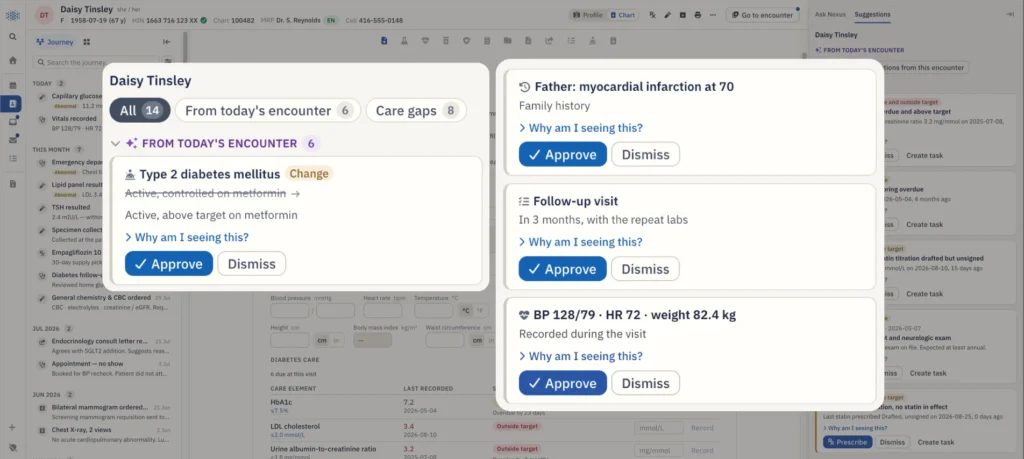The width and height of the screenshot is (1024, 459).
Task: Click in the Search the journey field
Action: point(97,62)
